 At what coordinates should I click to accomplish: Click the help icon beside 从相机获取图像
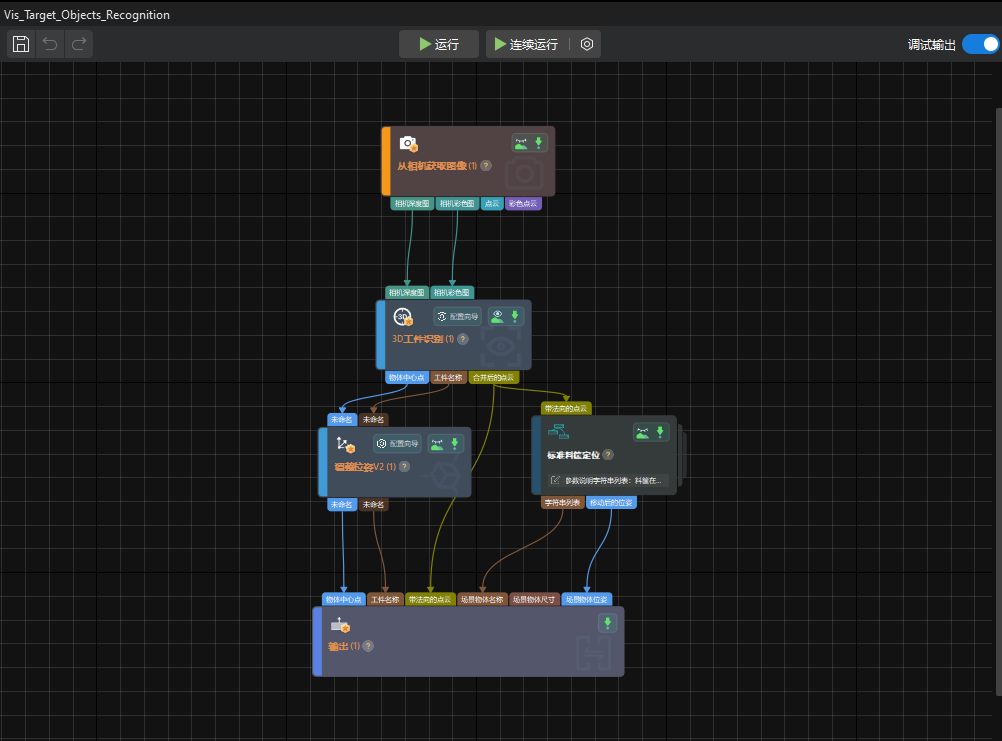click(x=486, y=166)
